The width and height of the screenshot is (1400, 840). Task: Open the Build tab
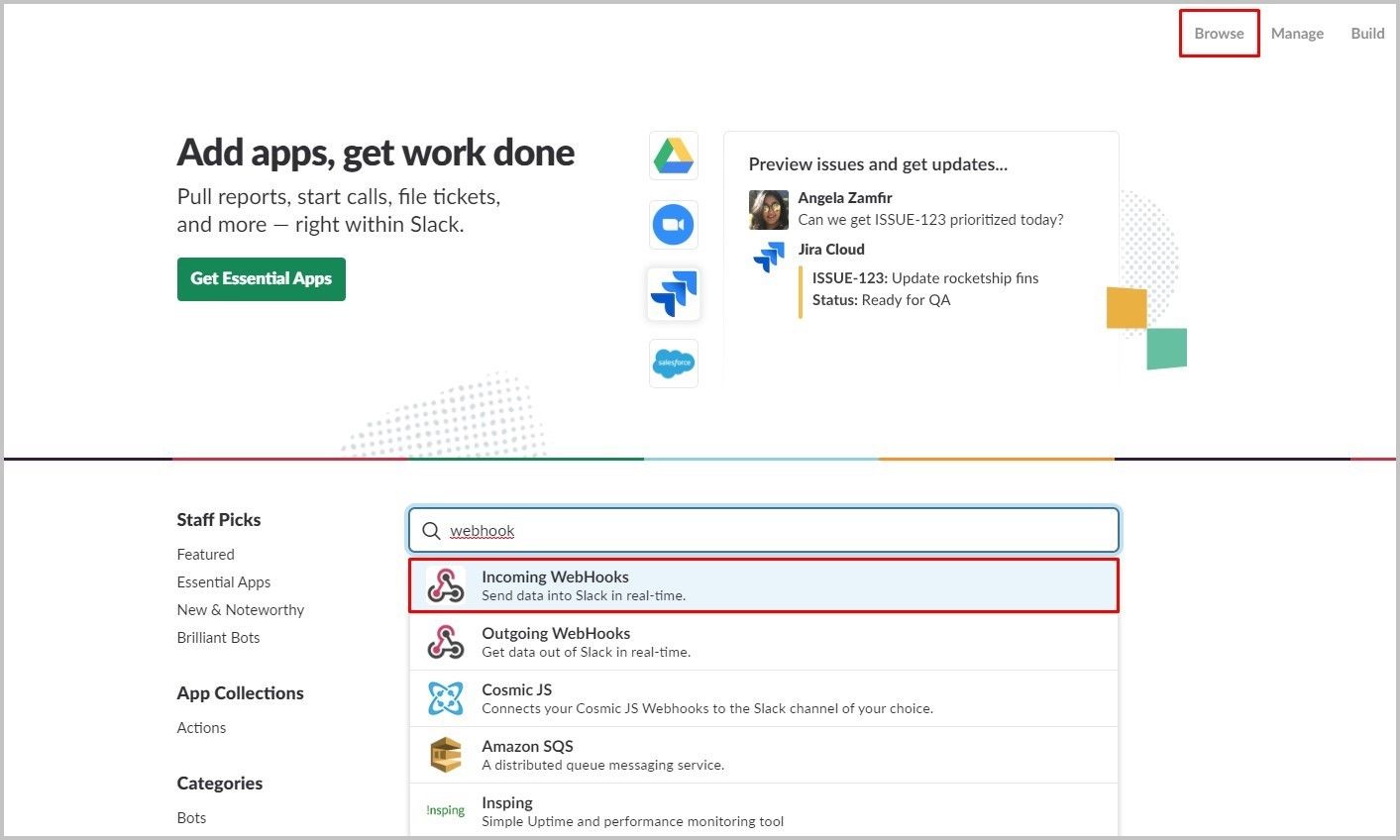[x=1367, y=34]
